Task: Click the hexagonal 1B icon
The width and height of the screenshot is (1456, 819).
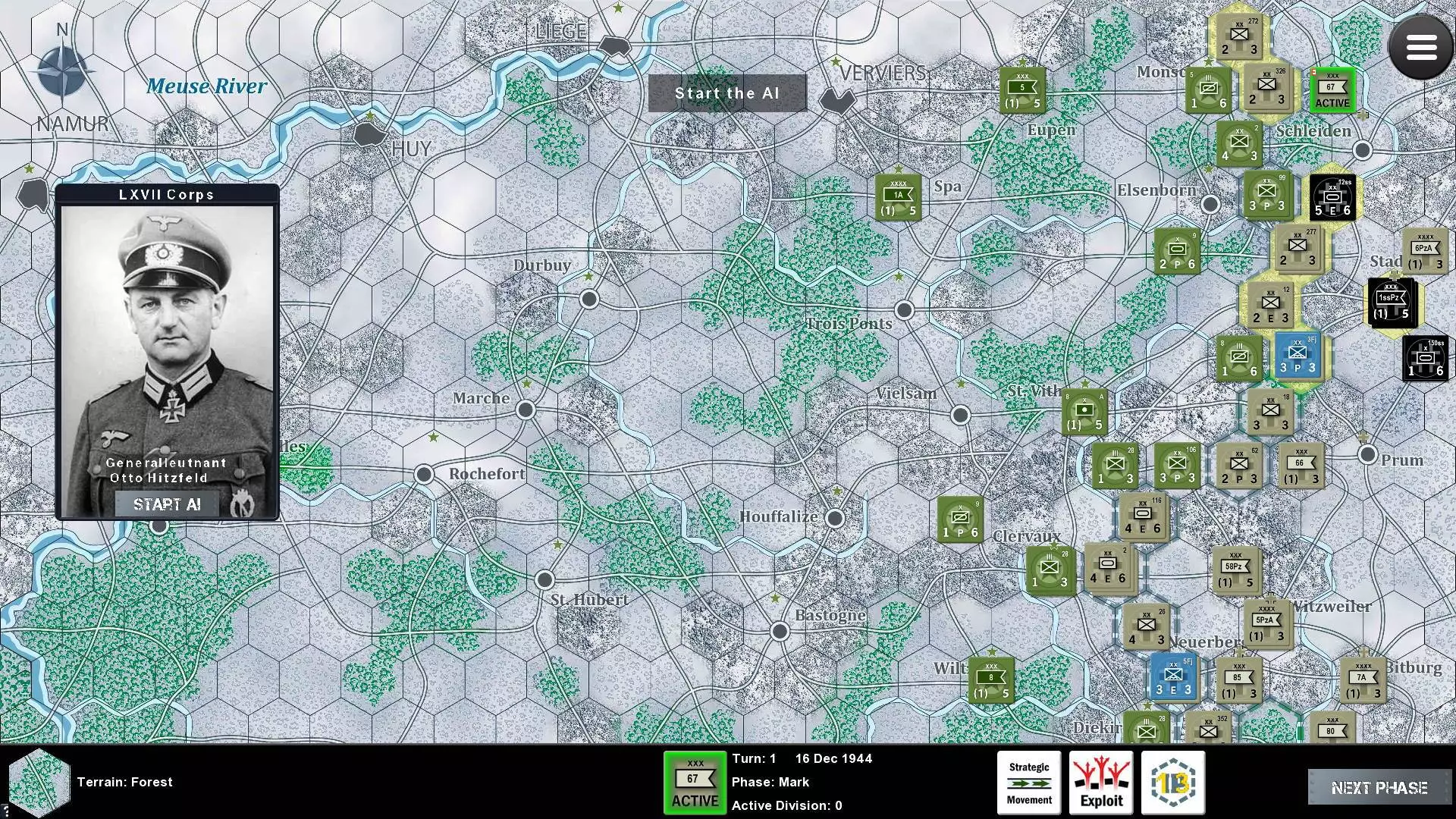Action: (x=1172, y=783)
